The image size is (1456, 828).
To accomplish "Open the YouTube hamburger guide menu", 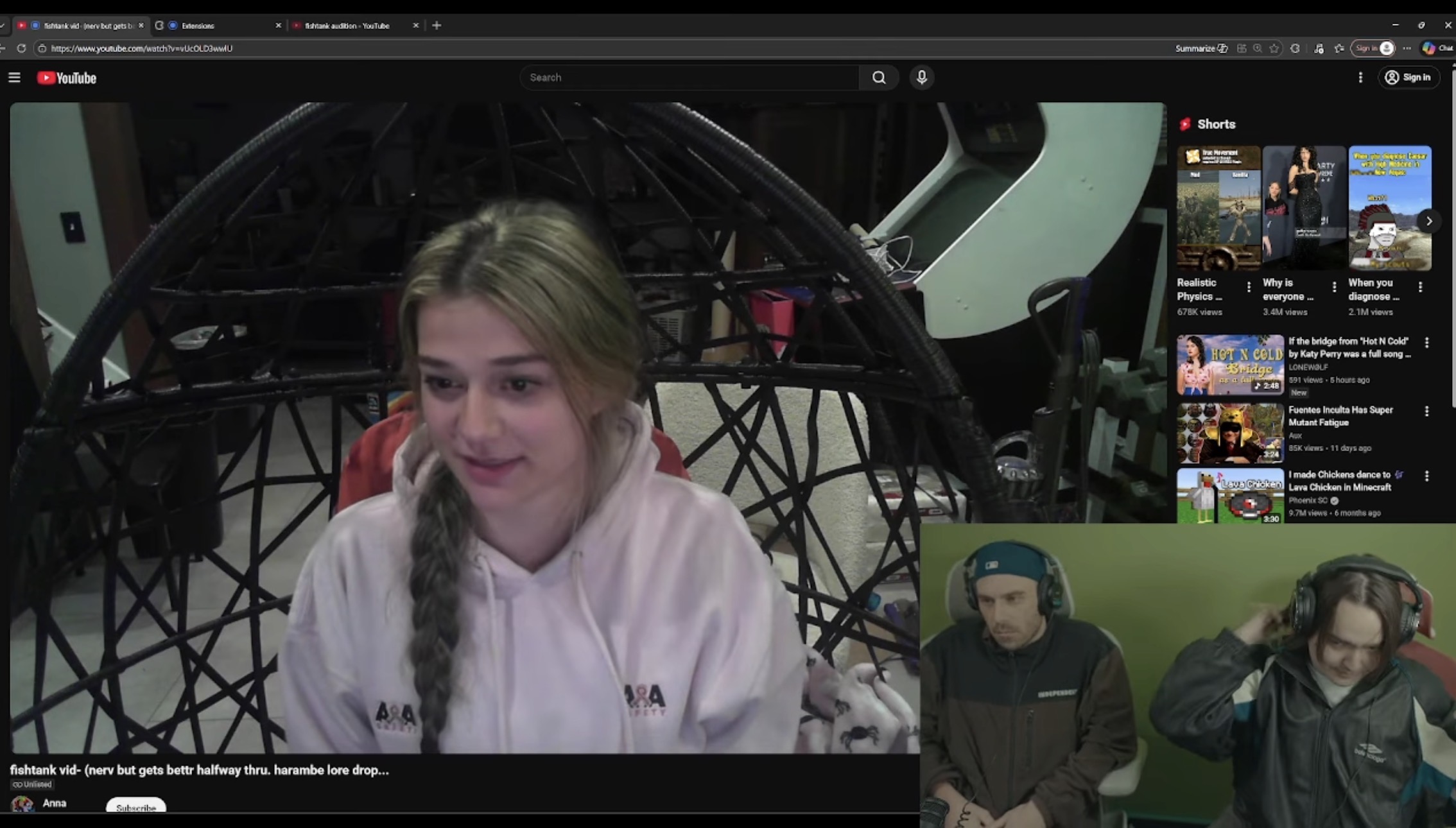I will tap(14, 78).
